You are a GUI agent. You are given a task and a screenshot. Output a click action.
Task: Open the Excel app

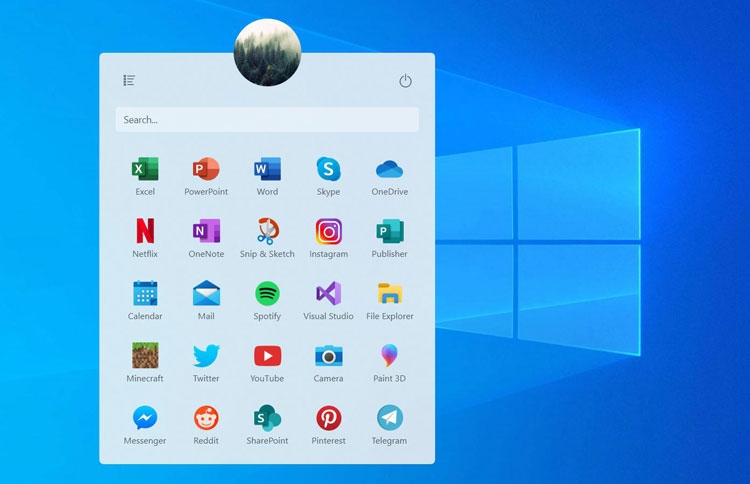pyautogui.click(x=145, y=170)
